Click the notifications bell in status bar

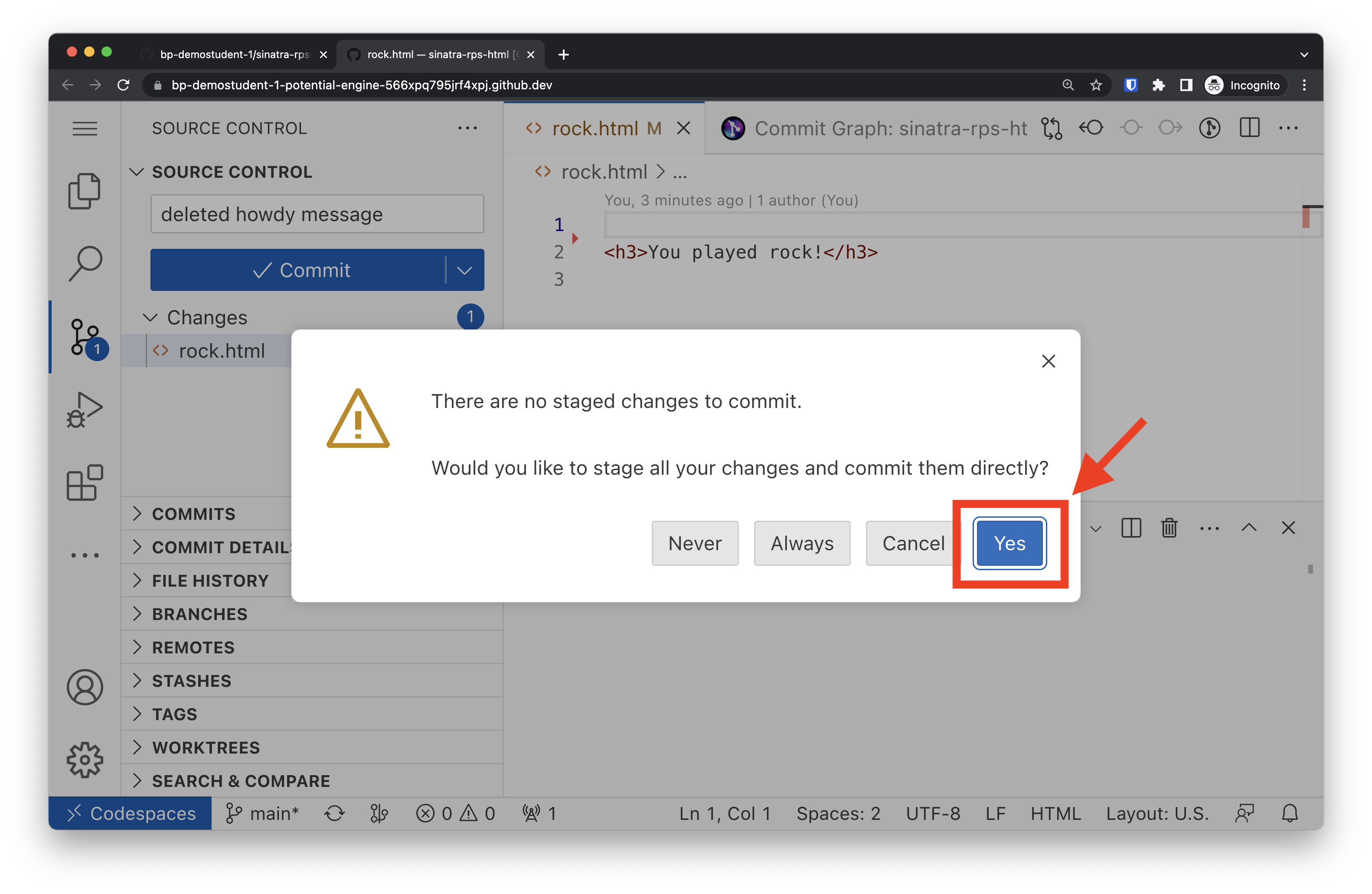click(x=1290, y=813)
